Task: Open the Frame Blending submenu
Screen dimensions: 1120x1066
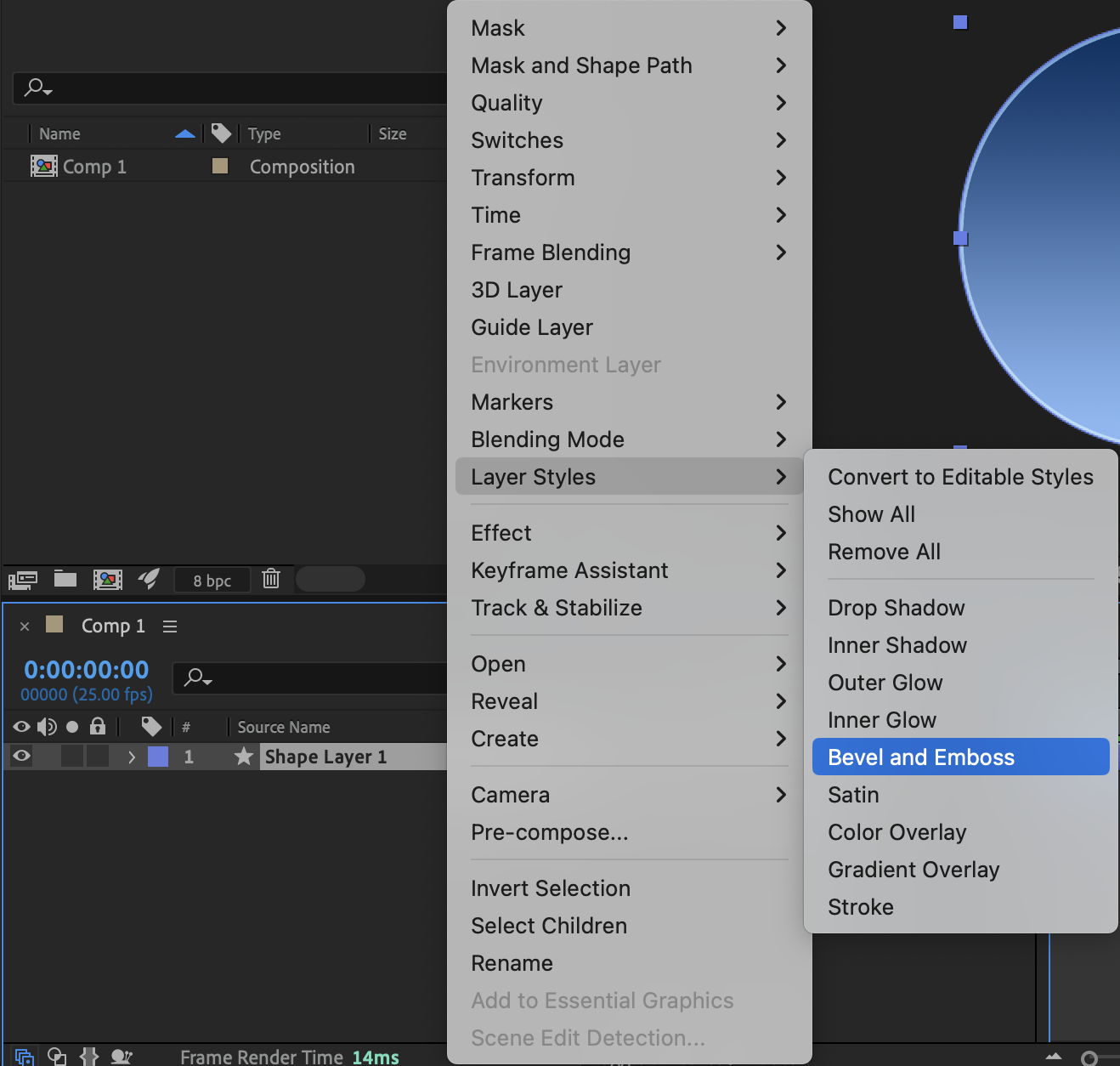Action: coord(630,252)
